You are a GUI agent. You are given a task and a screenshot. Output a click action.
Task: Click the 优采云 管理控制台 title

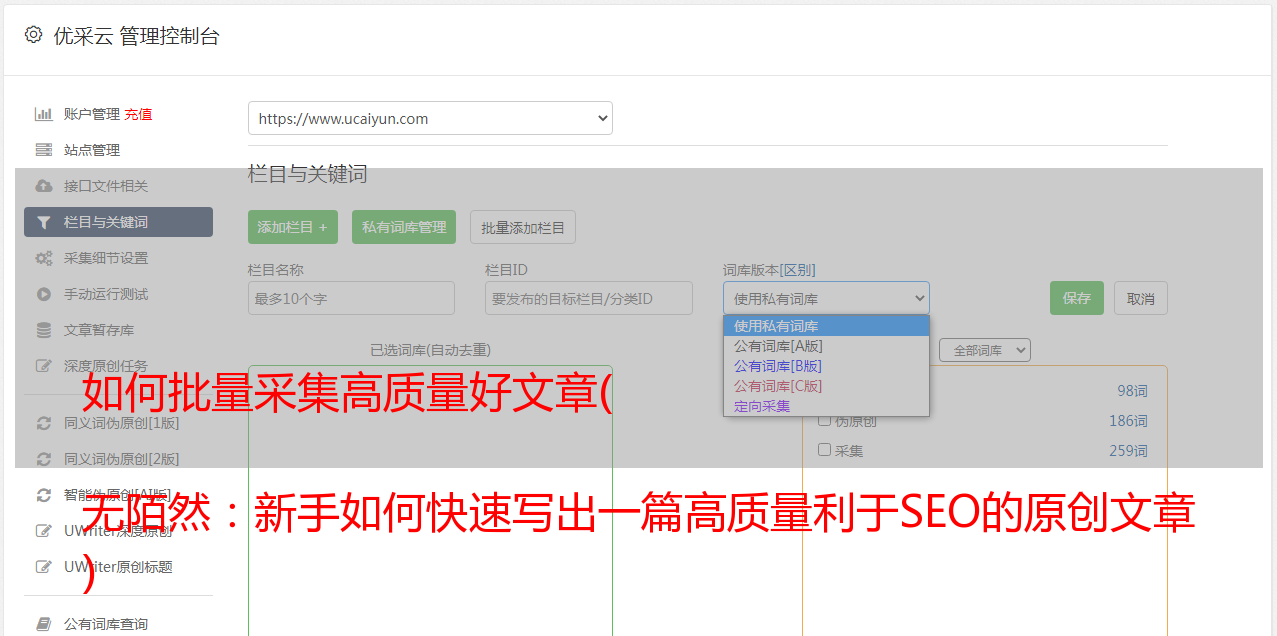tap(136, 36)
